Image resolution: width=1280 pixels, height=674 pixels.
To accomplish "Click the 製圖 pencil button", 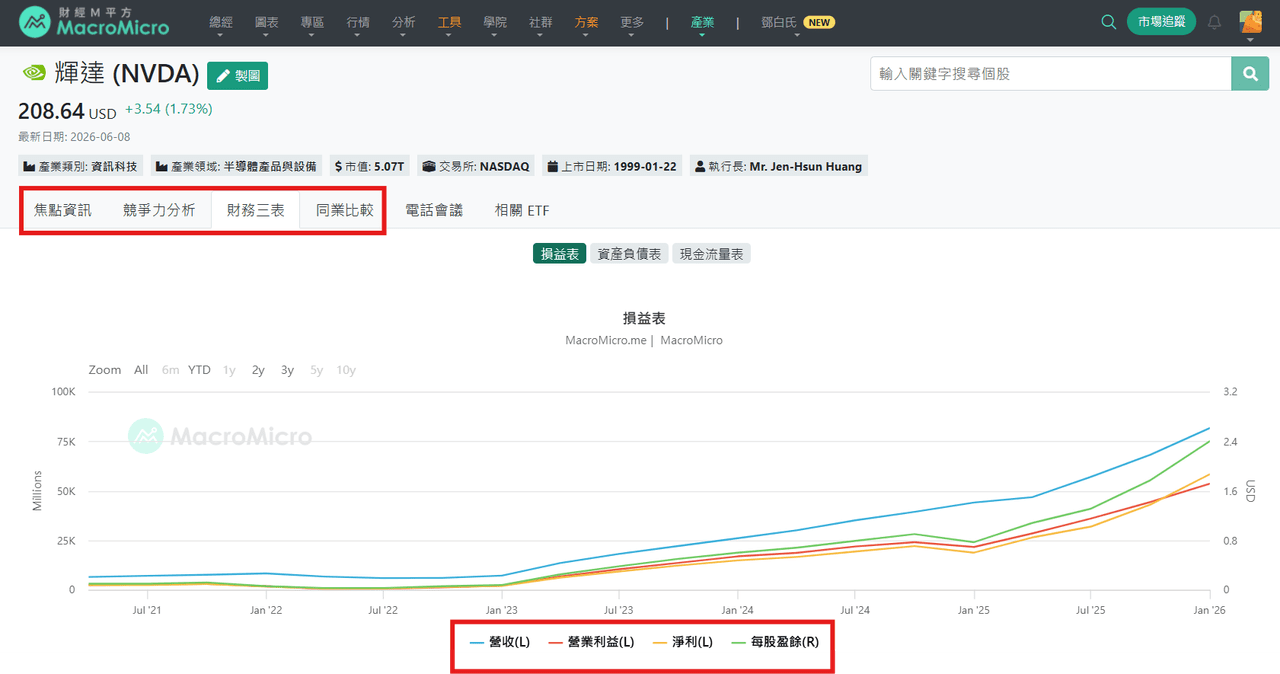I will point(237,75).
